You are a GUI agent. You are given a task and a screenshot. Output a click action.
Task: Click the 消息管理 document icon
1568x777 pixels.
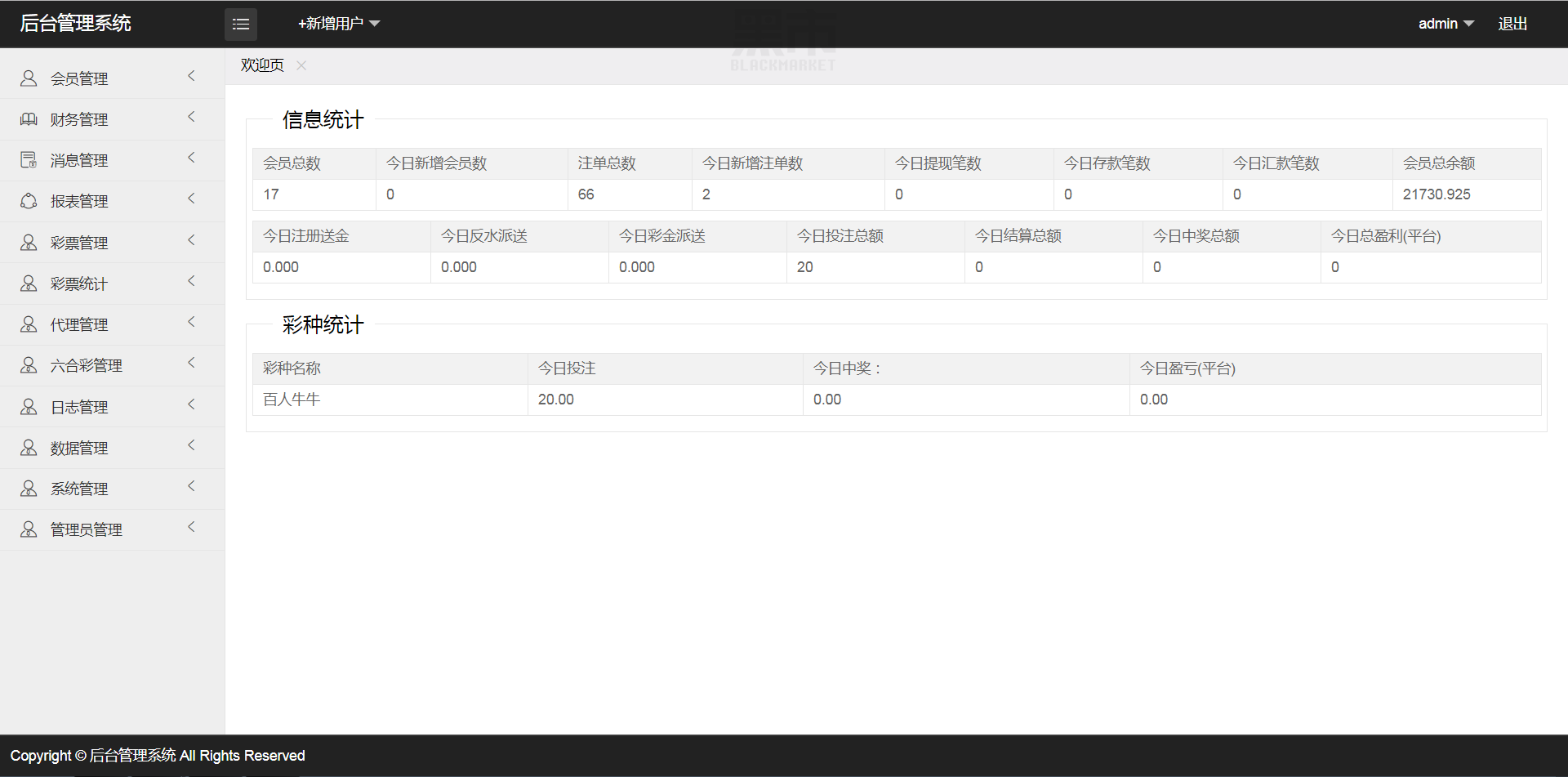click(29, 160)
